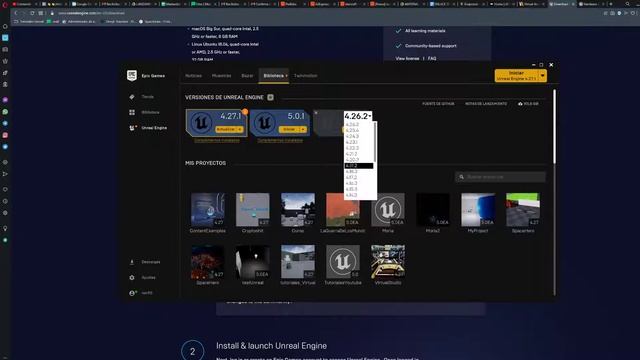Click the plus icon beside Versiones de Unreal Engine
This screenshot has height=360, width=640.
click(x=270, y=97)
